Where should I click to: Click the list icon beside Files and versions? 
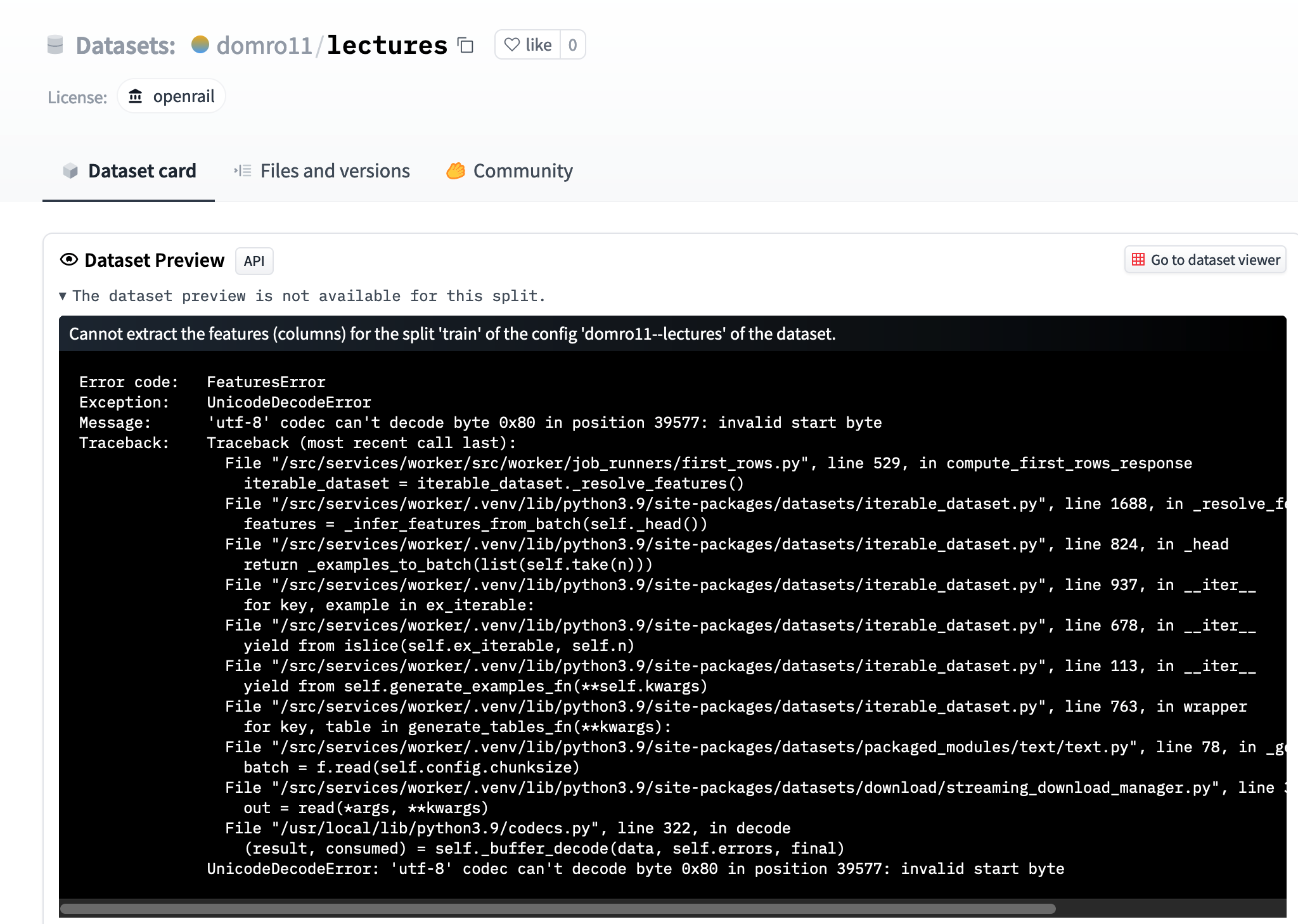pos(242,170)
